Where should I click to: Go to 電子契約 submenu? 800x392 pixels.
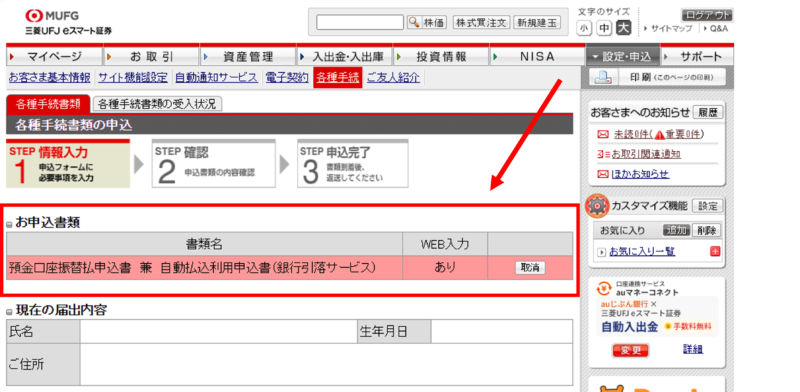(x=287, y=78)
